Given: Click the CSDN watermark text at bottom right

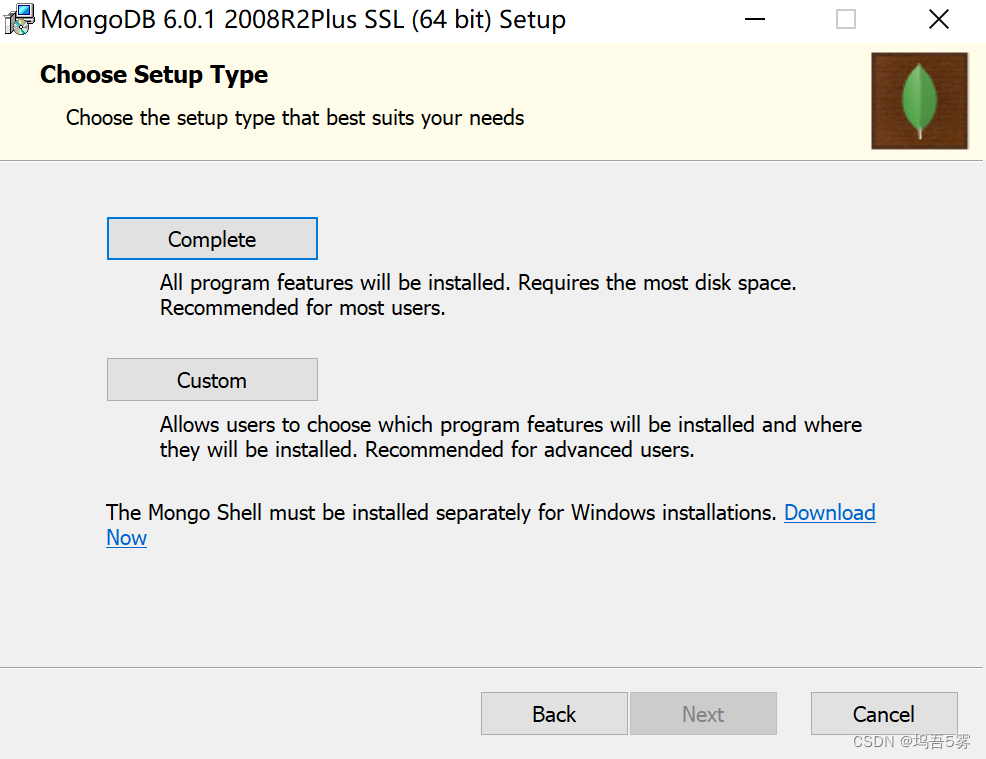Looking at the screenshot, I should point(911,742).
